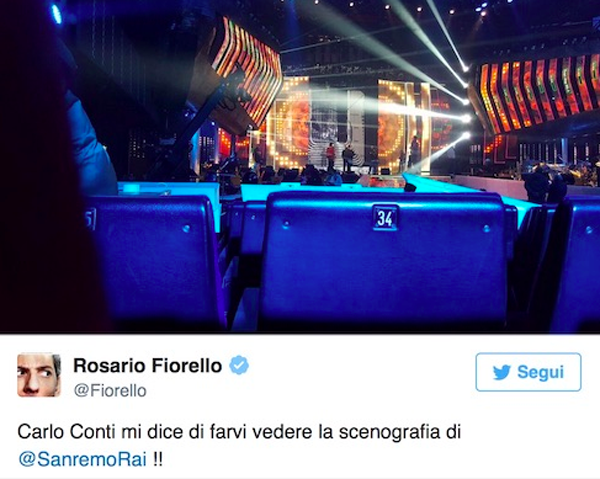Image resolution: width=600 pixels, height=479 pixels.
Task: Click the Twitter bird icon inside Segui
Action: pos(502,372)
